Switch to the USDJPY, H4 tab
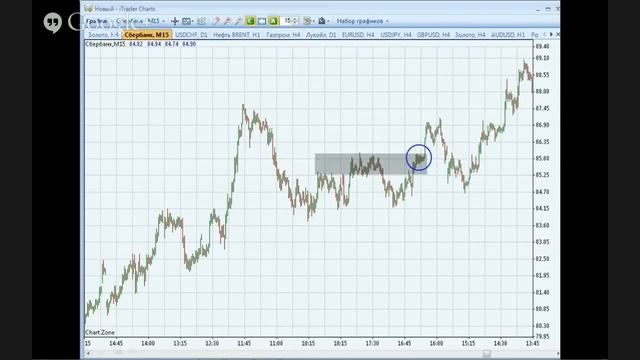640x360 pixels. (396, 35)
